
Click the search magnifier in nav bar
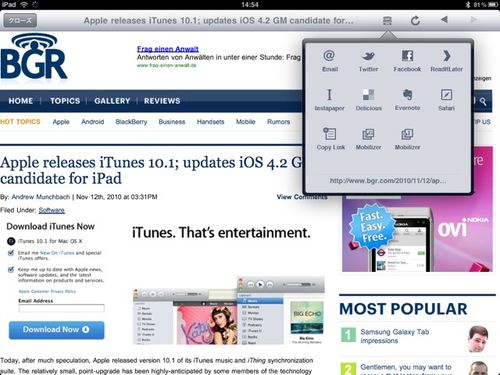pos(483,101)
